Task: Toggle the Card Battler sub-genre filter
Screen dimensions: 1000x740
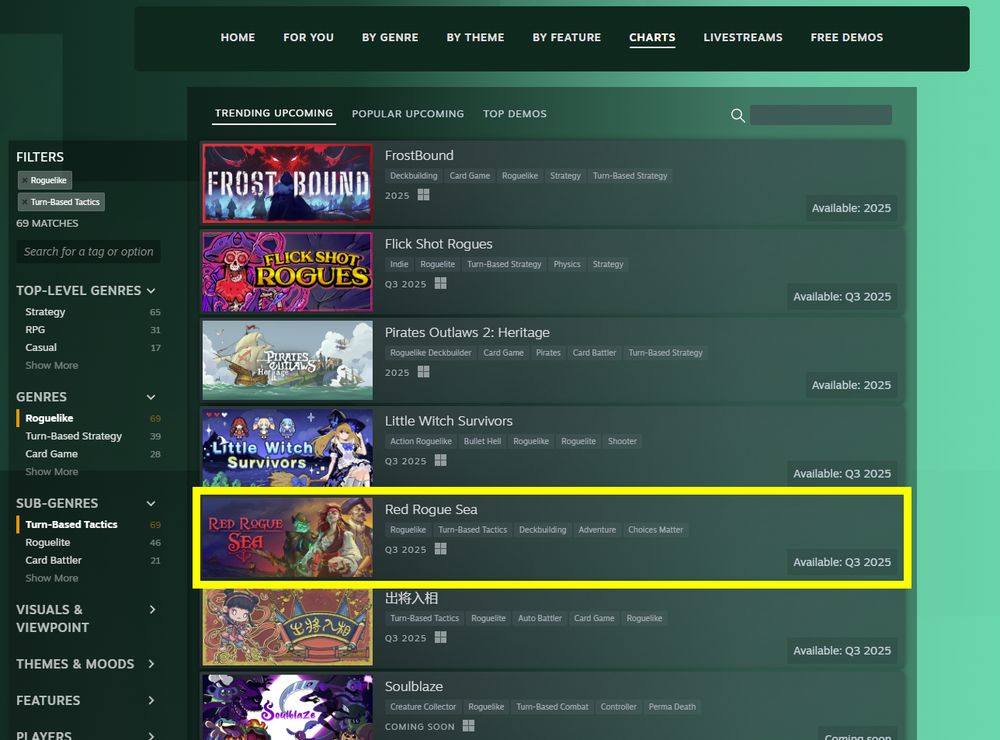Action: tap(54, 561)
